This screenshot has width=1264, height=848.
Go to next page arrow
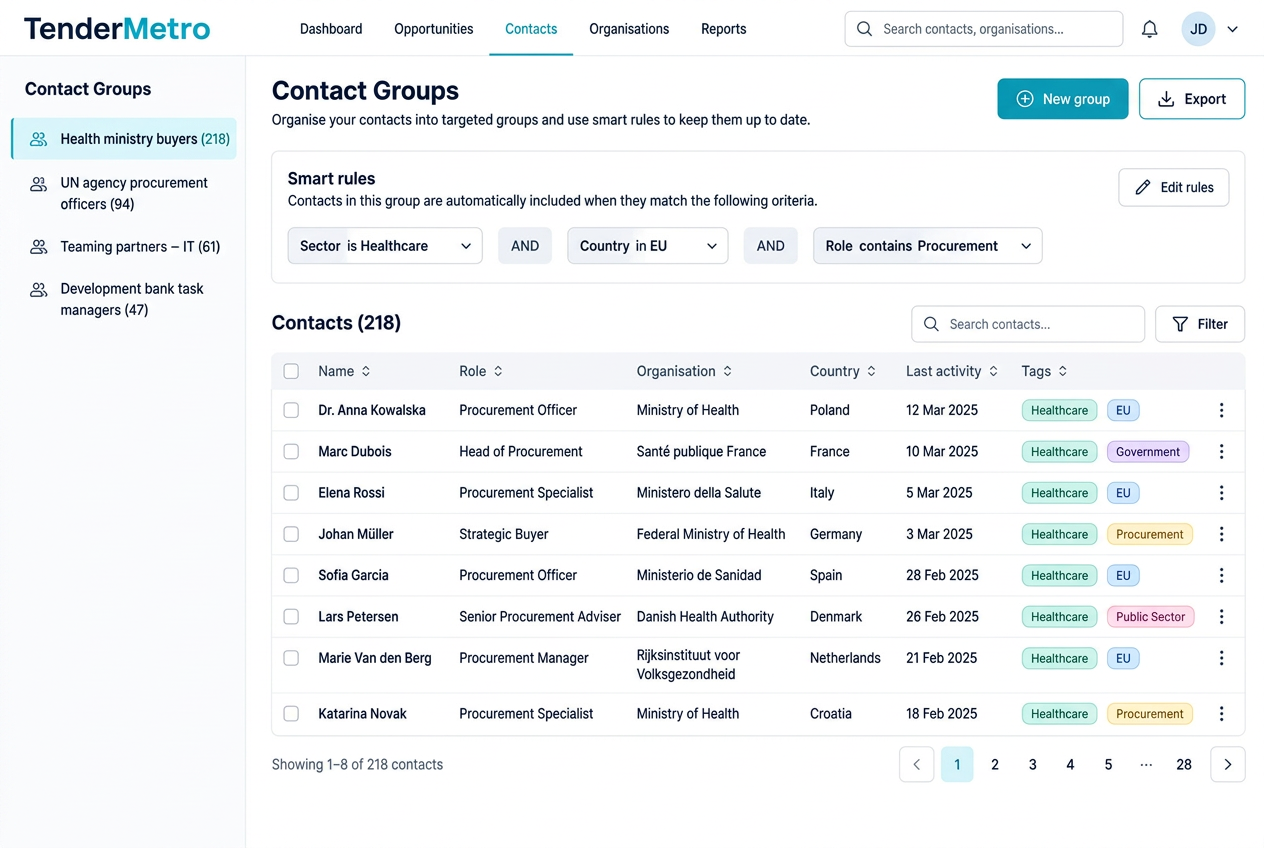pos(1228,764)
